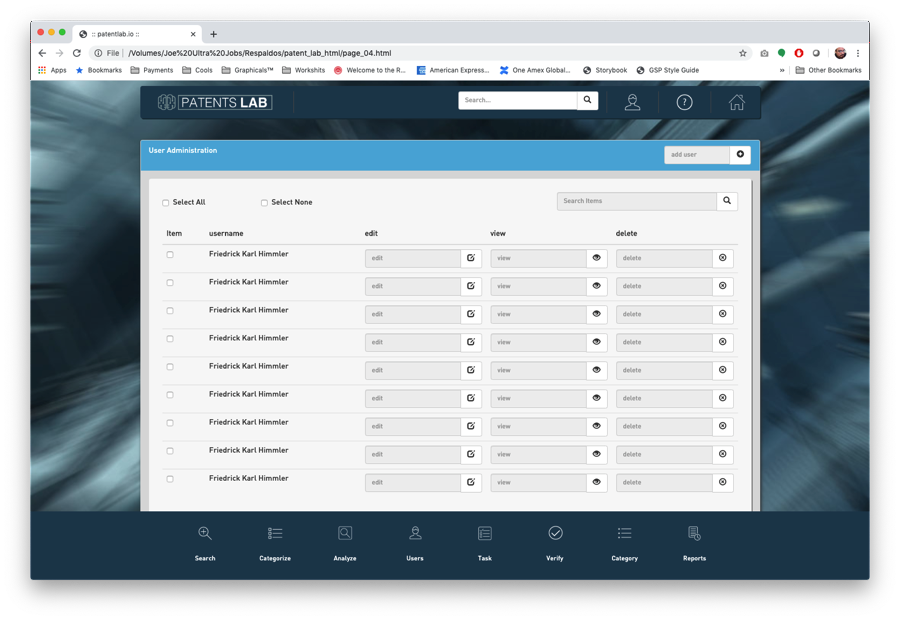This screenshot has height=620, width=900.
Task: Open the user profile icon in header
Action: click(632, 102)
